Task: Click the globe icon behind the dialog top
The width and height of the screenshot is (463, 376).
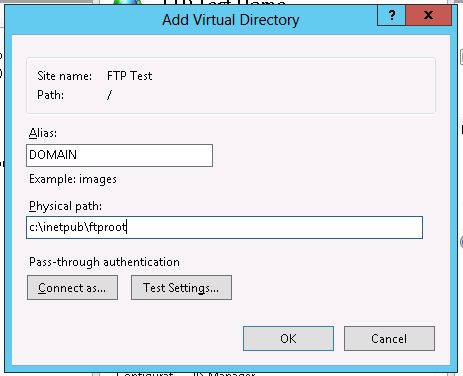Action: pyautogui.click(x=128, y=2)
